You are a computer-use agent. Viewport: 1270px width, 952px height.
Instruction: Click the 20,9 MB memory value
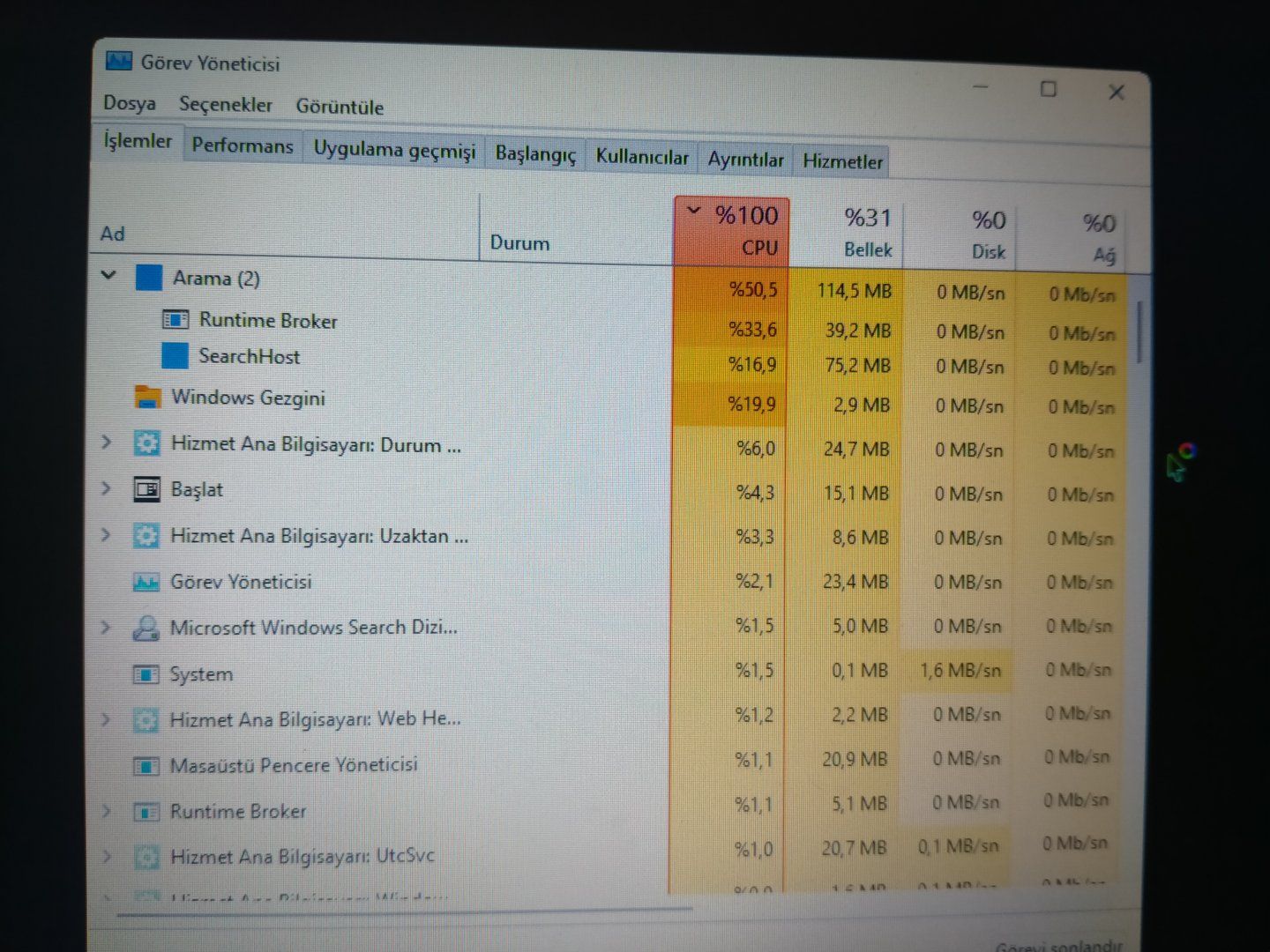pos(855,759)
